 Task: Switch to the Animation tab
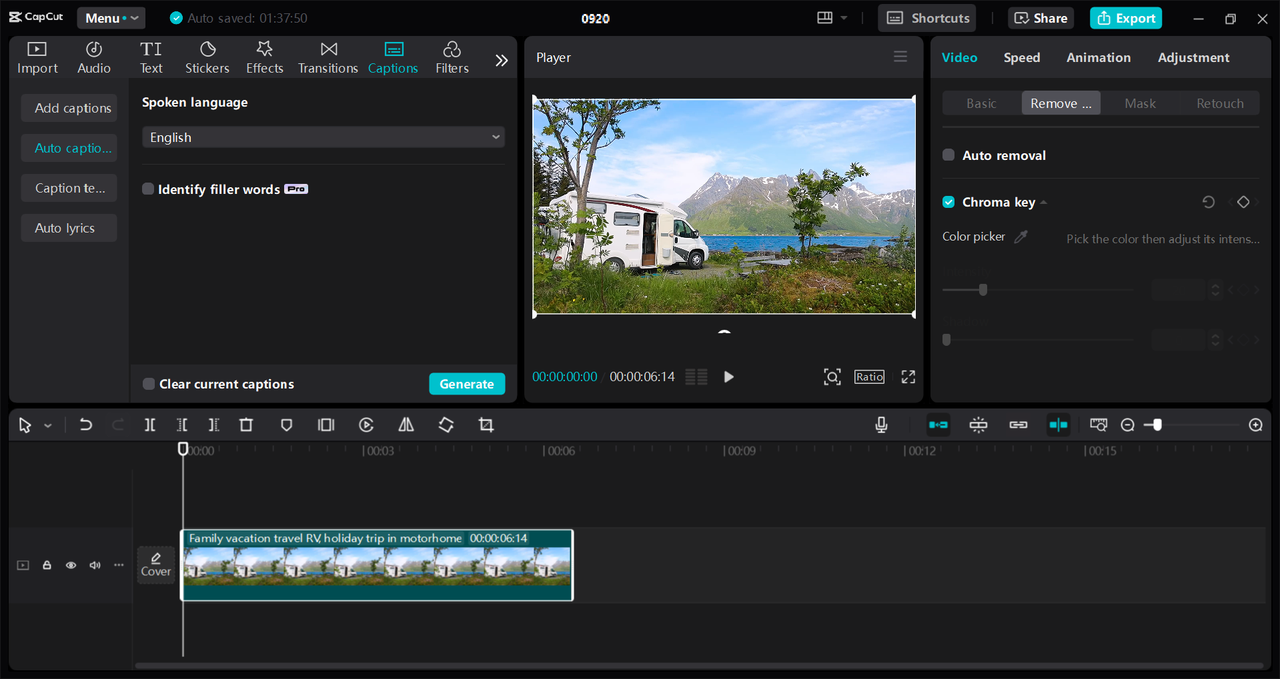pos(1098,57)
